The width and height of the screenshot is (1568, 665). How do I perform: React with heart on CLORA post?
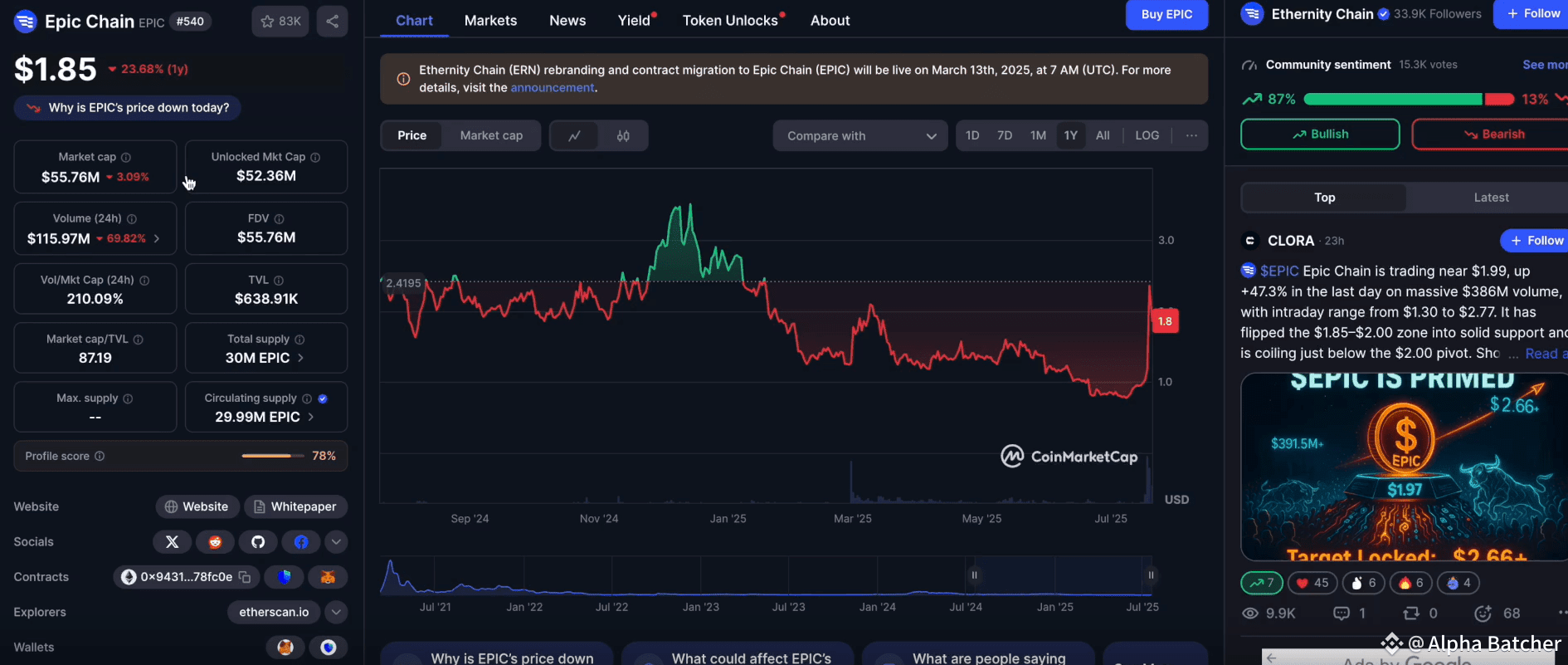(1312, 583)
